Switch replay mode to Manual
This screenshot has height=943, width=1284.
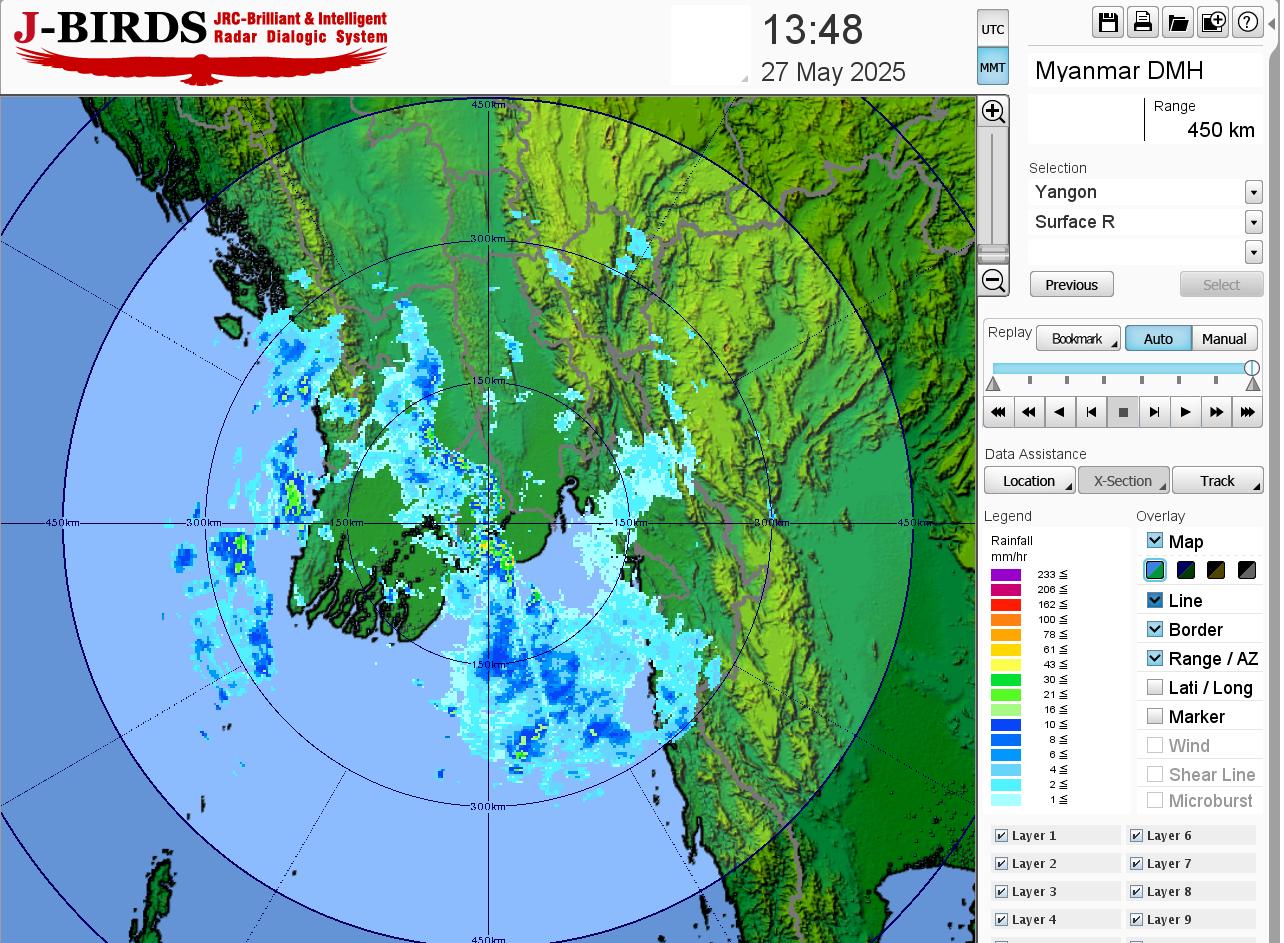point(1224,339)
